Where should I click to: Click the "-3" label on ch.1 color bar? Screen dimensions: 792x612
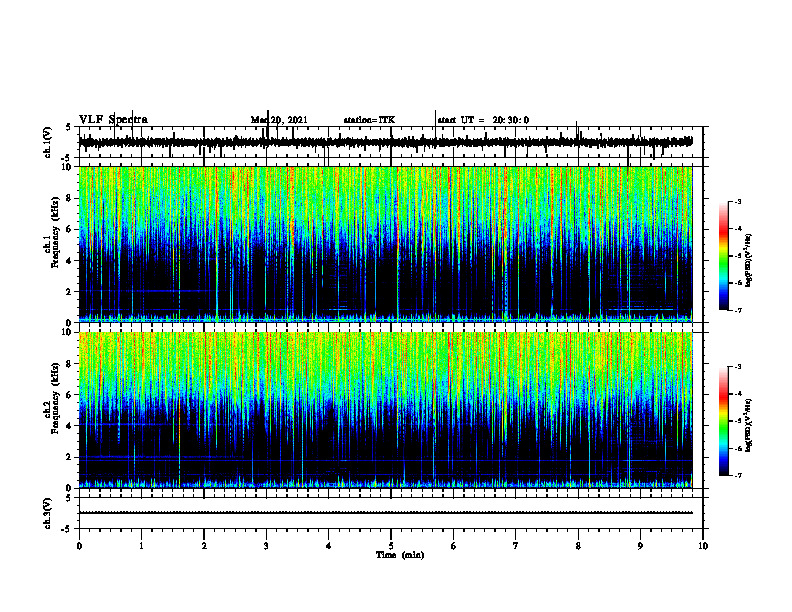pos(737,201)
